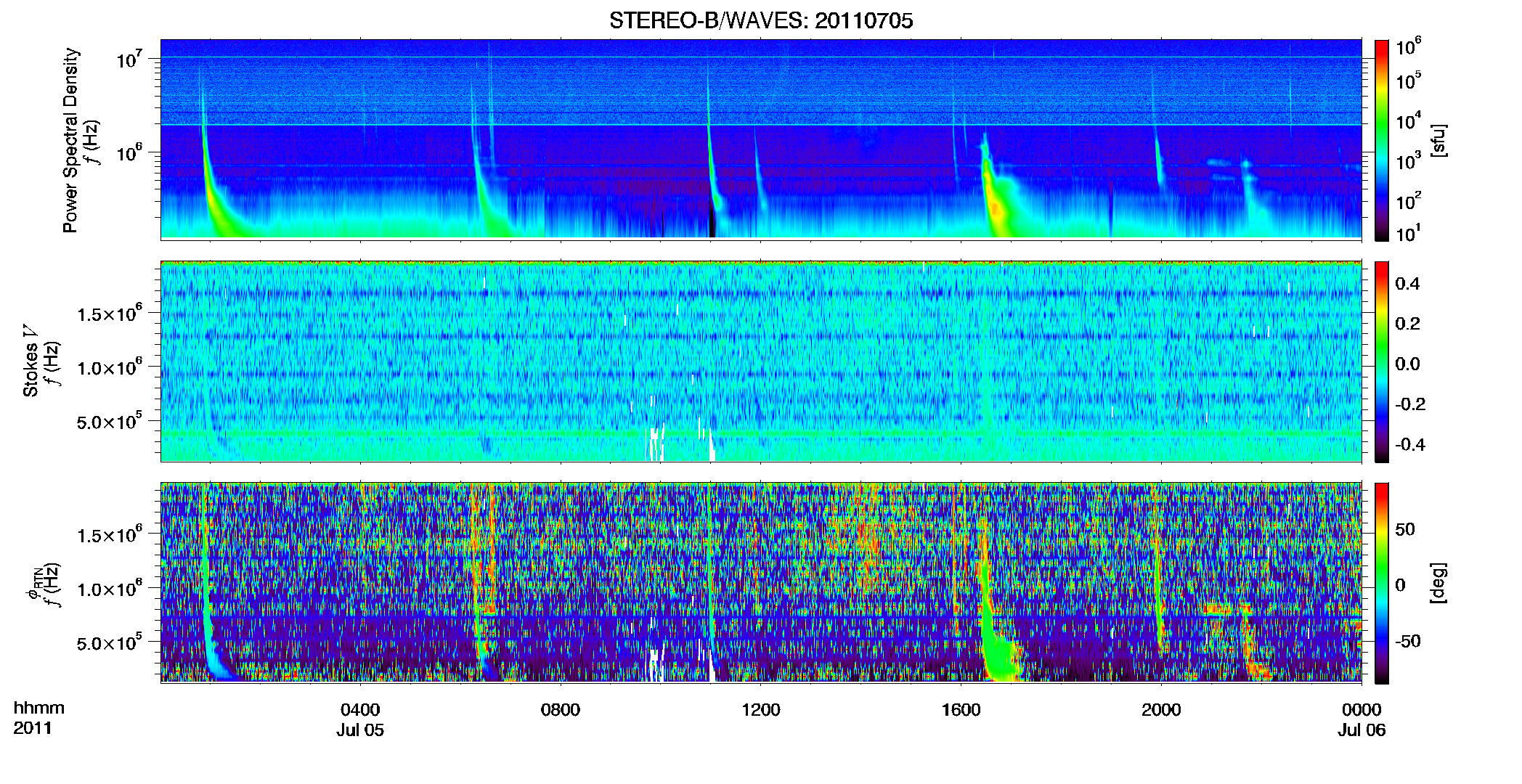Click the 0400 time tick label
The height and width of the screenshot is (784, 1522).
click(x=360, y=709)
